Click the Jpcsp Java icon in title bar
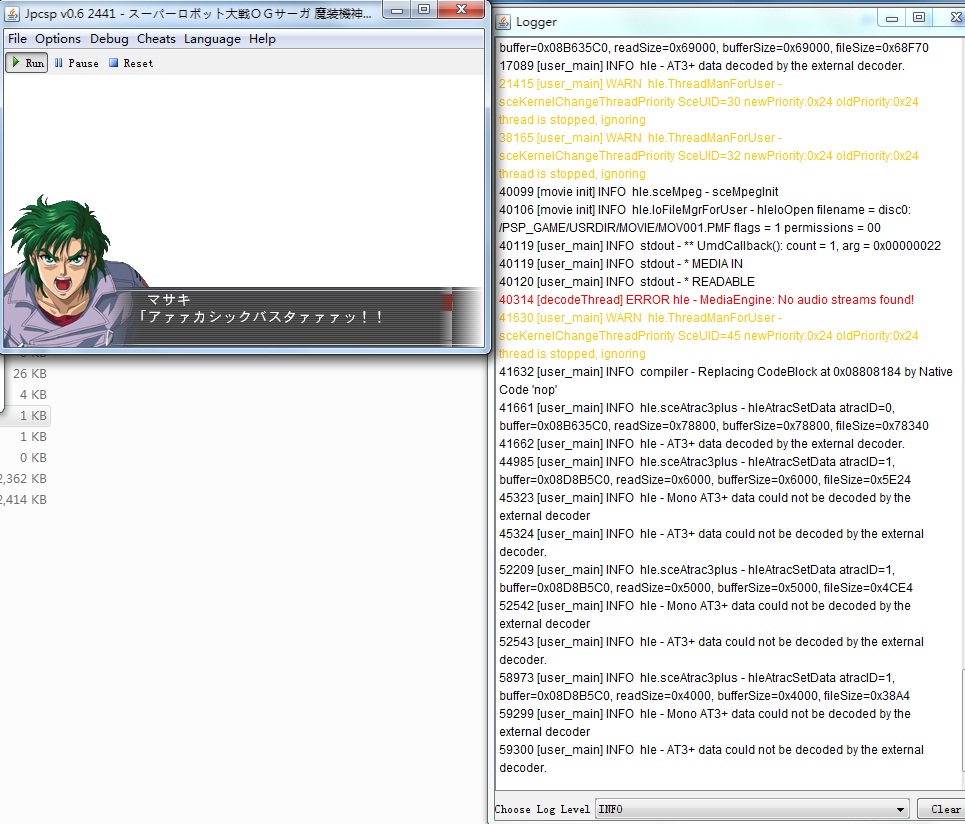The height and width of the screenshot is (824, 965). pyautogui.click(x=13, y=11)
